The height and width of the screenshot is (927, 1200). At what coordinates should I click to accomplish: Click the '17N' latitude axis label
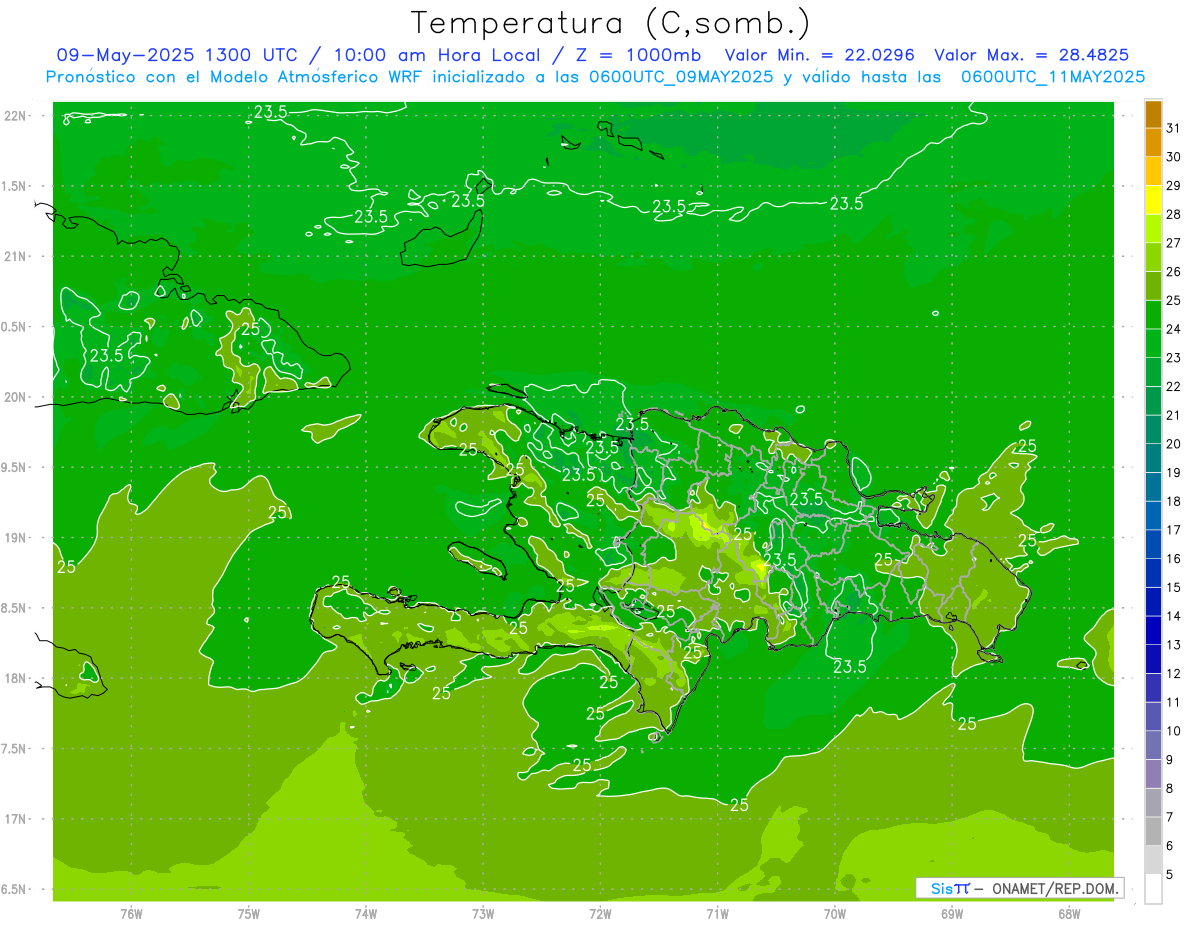14,820
